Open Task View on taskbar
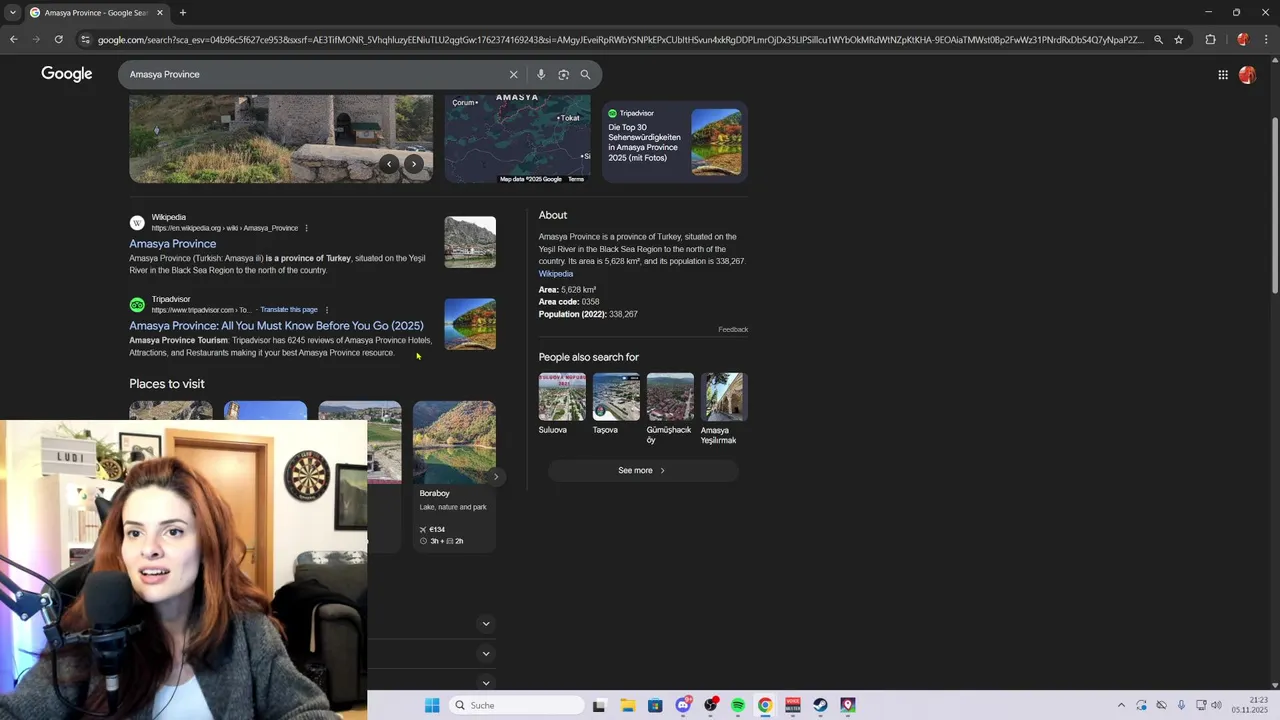This screenshot has width=1280, height=720. (x=599, y=705)
